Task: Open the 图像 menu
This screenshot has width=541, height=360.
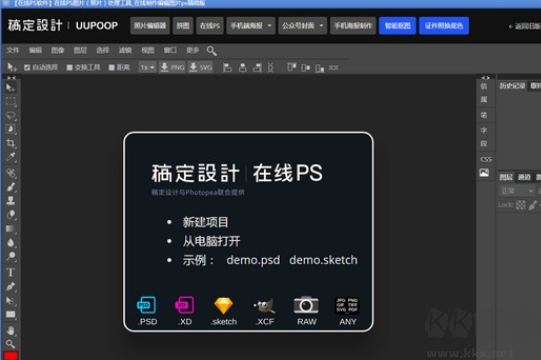Action: (57, 50)
